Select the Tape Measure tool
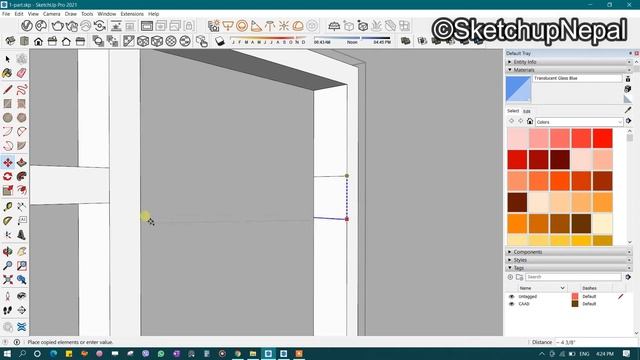 pos(8,207)
